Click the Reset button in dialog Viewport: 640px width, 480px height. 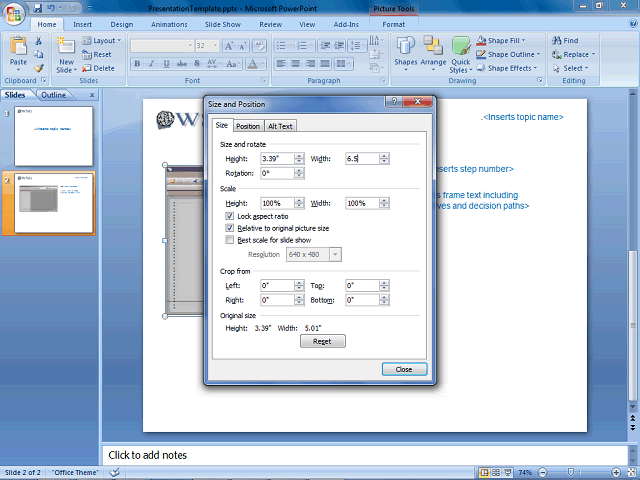(322, 341)
